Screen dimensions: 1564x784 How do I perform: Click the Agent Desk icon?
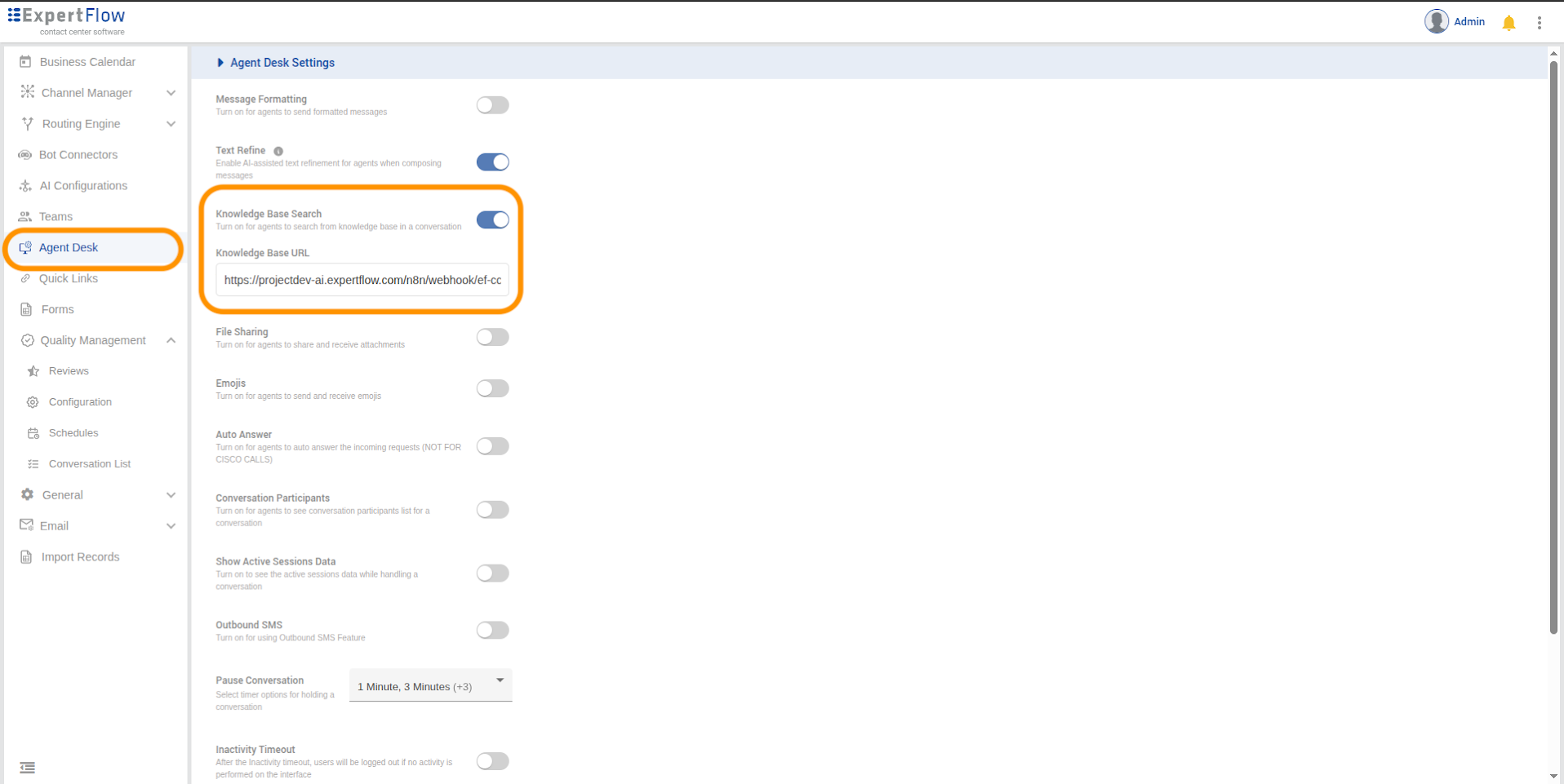click(x=25, y=247)
